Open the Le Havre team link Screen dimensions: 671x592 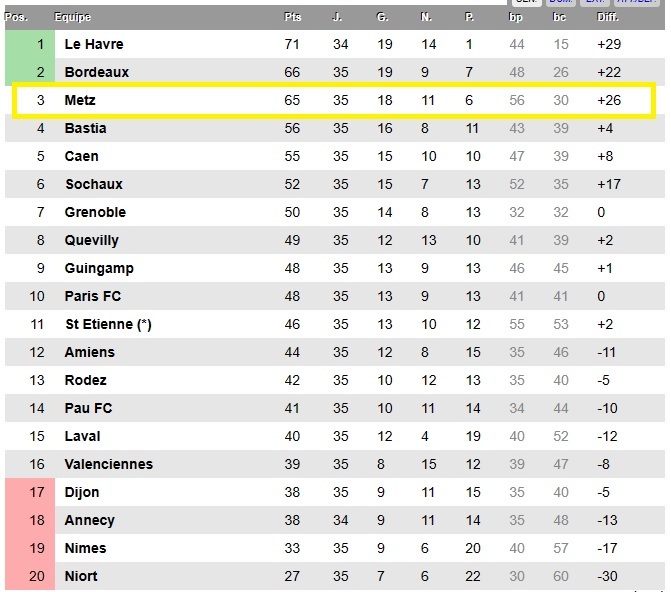coord(94,44)
